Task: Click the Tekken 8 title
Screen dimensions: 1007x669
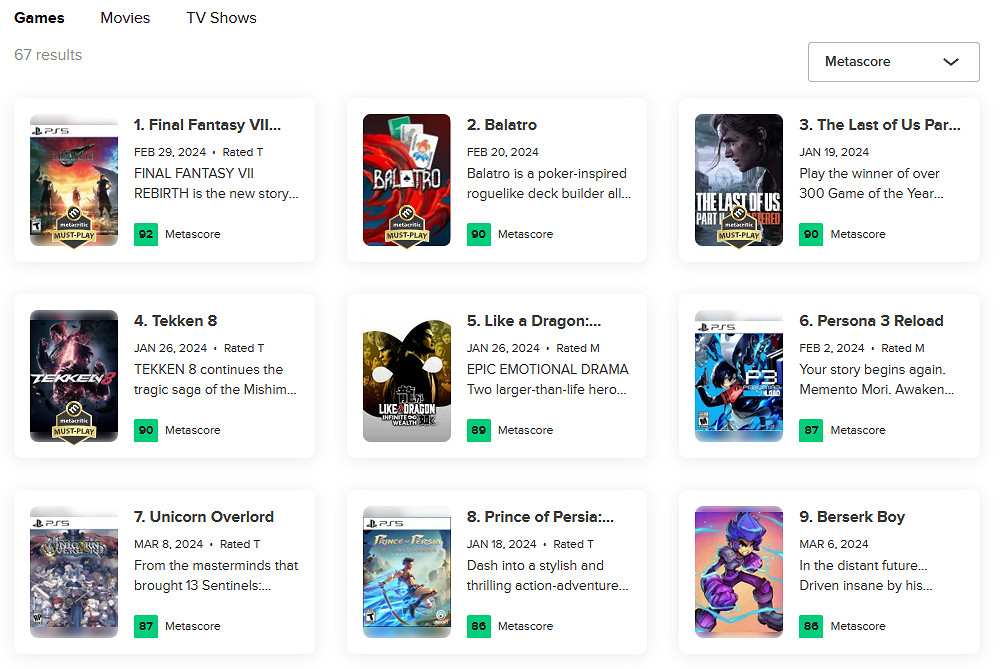Action: tap(175, 321)
